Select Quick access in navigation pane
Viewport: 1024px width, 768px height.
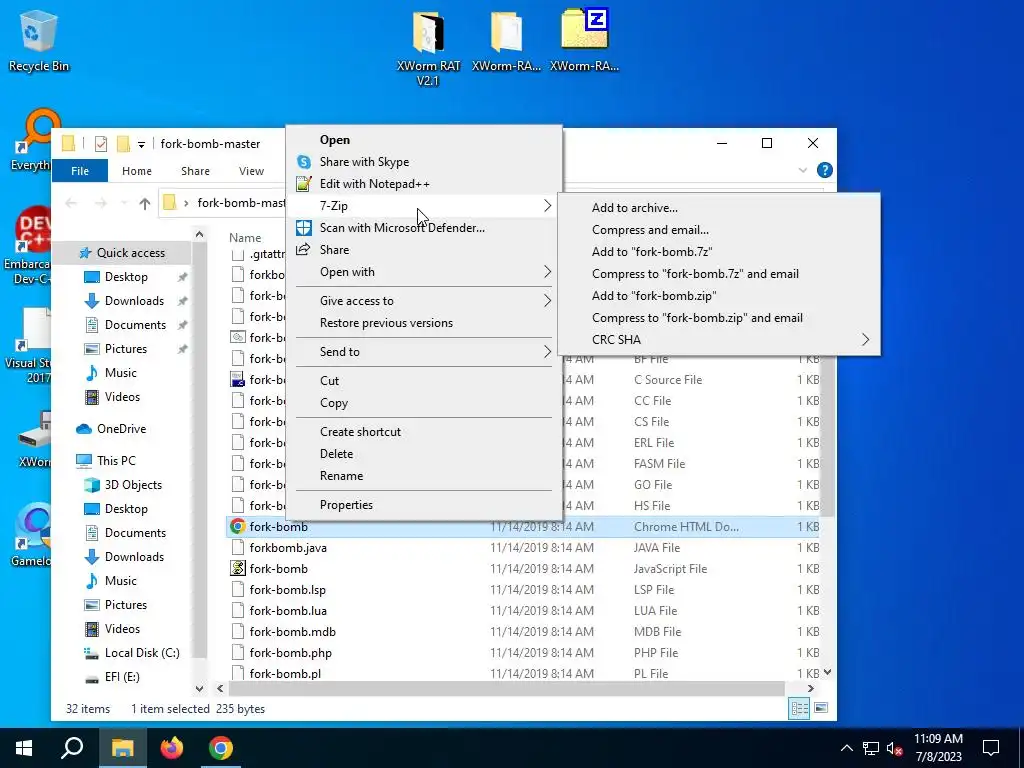tap(131, 253)
